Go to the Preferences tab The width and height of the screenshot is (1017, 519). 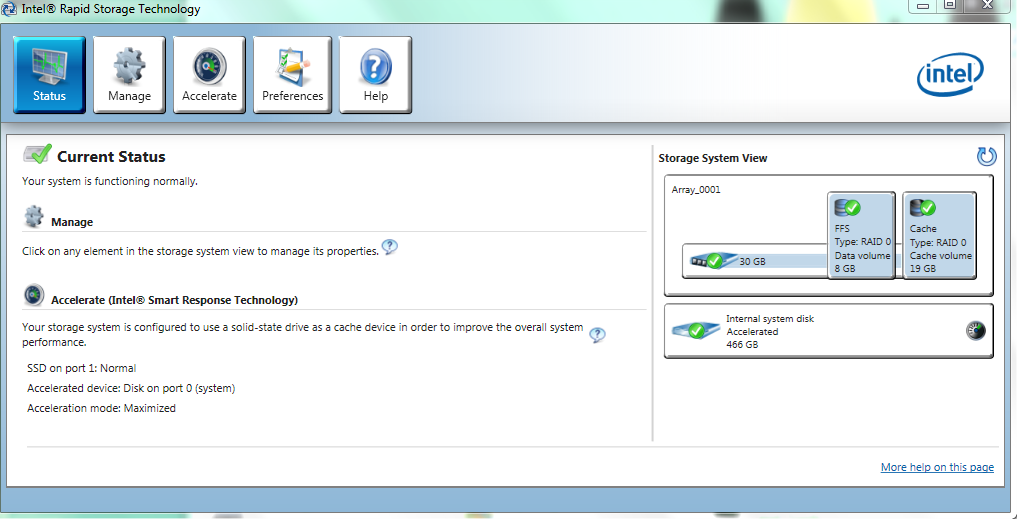tap(293, 75)
